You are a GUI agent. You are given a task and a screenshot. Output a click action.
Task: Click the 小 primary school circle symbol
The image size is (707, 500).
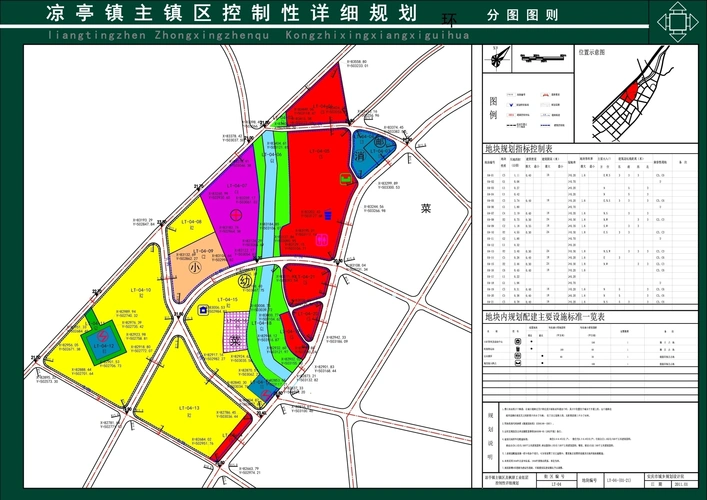click(x=196, y=267)
